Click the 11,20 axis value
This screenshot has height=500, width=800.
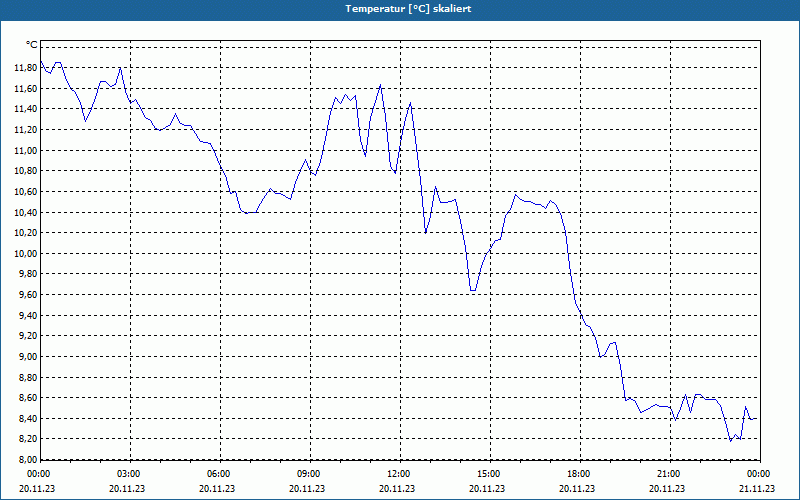[x=27, y=130]
